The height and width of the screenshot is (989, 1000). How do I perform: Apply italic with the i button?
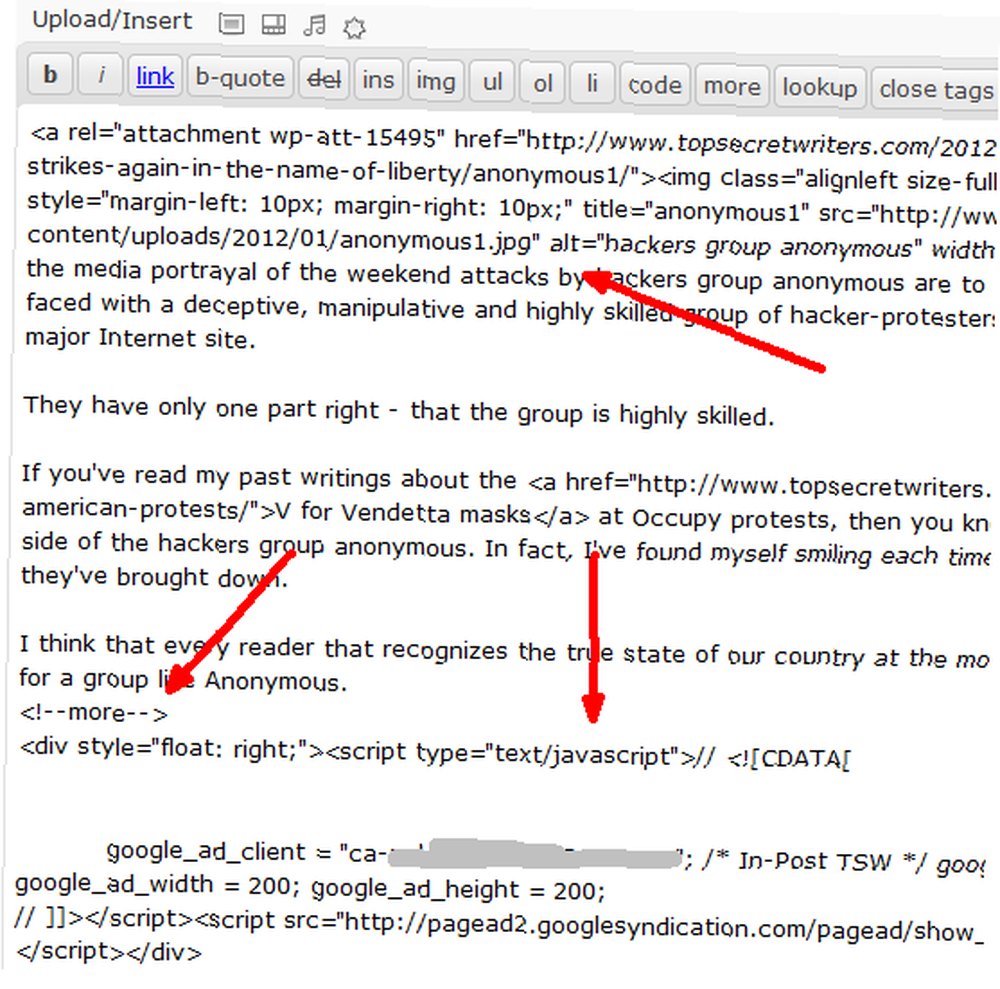(x=100, y=76)
